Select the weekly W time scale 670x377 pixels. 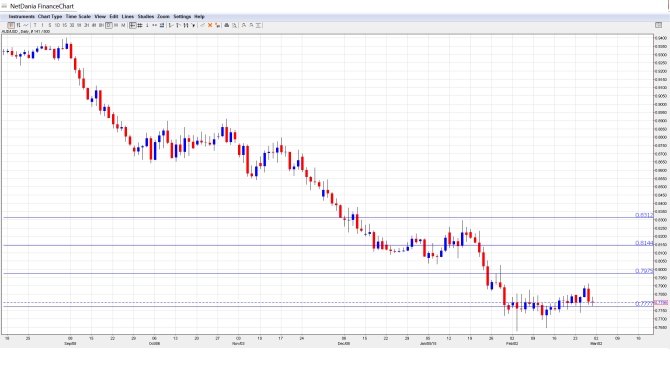(x=116, y=26)
